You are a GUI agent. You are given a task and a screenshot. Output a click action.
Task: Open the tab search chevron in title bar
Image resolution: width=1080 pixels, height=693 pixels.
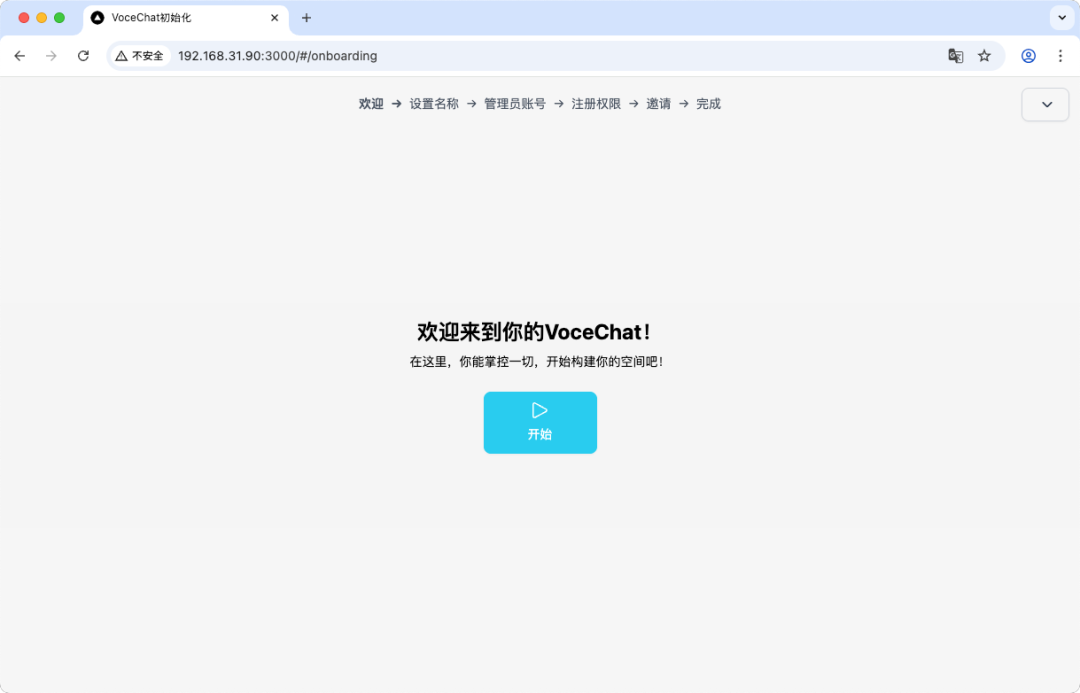[1062, 17]
